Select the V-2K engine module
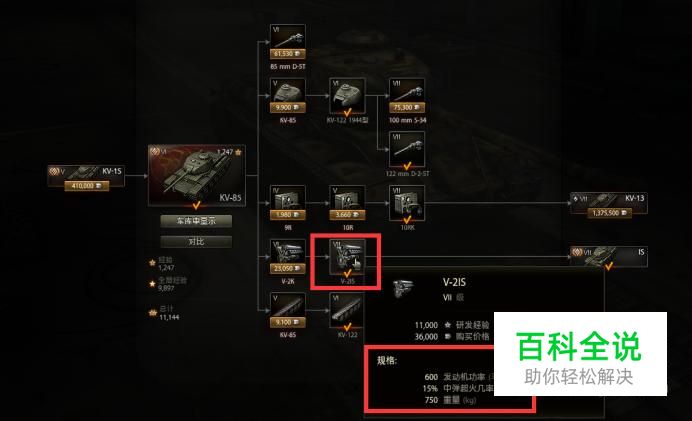The image size is (692, 421). pyautogui.click(x=288, y=257)
